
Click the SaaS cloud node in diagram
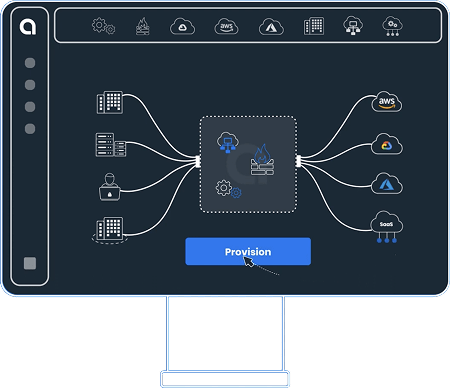tap(387, 226)
